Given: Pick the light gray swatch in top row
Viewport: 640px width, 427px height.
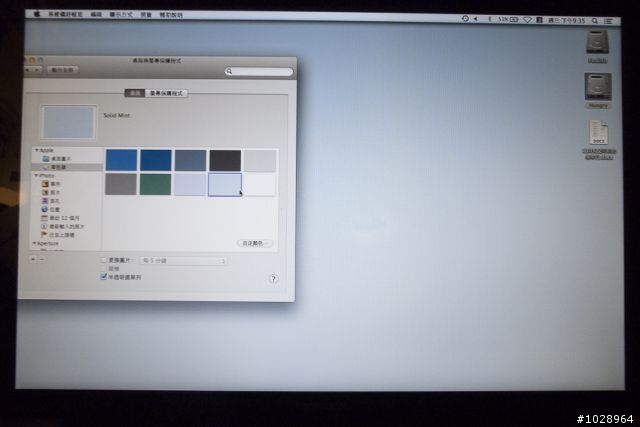Looking at the screenshot, I should (x=260, y=161).
